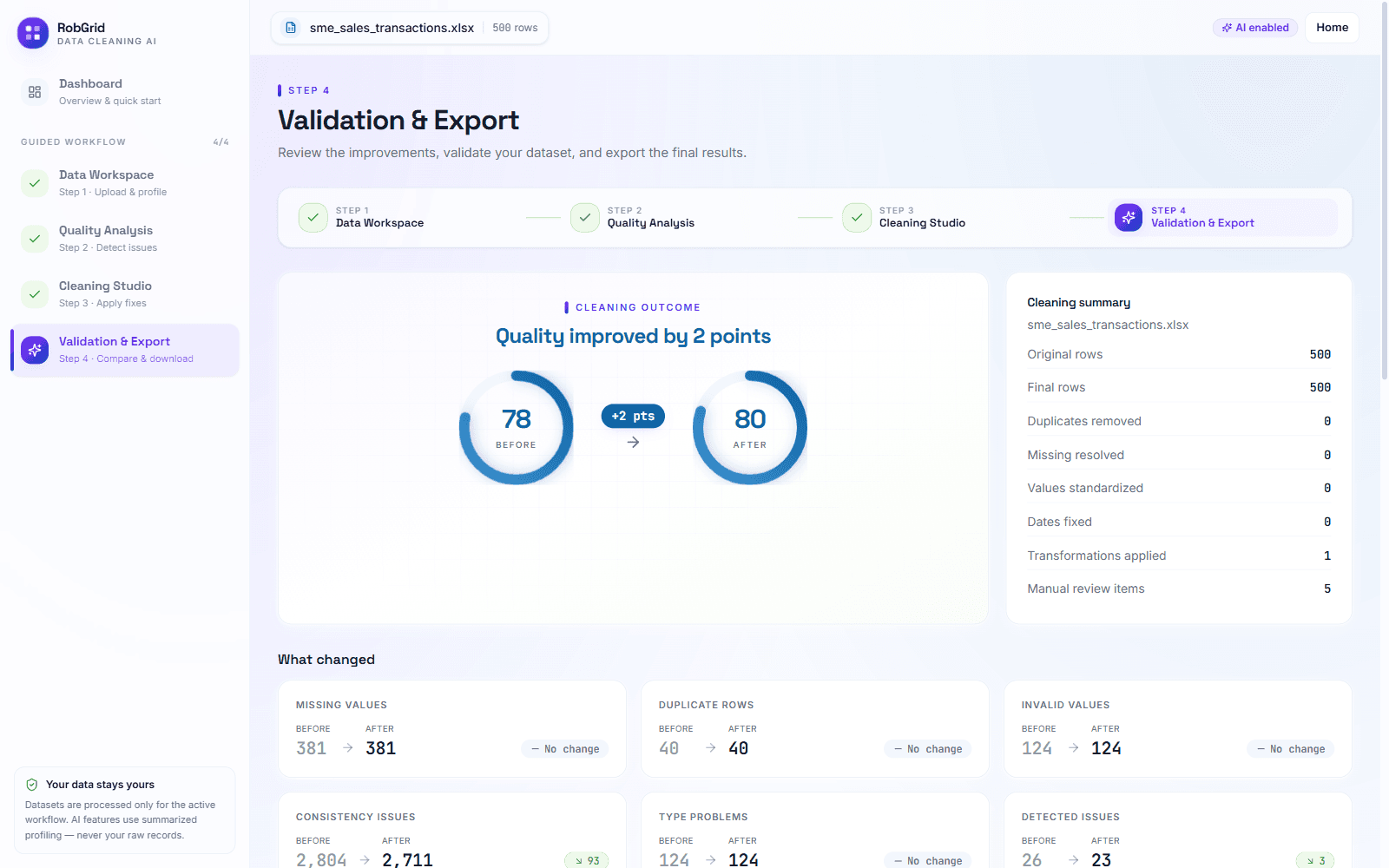Select Step 4 Validation & Export in stepper

pyautogui.click(x=1222, y=218)
